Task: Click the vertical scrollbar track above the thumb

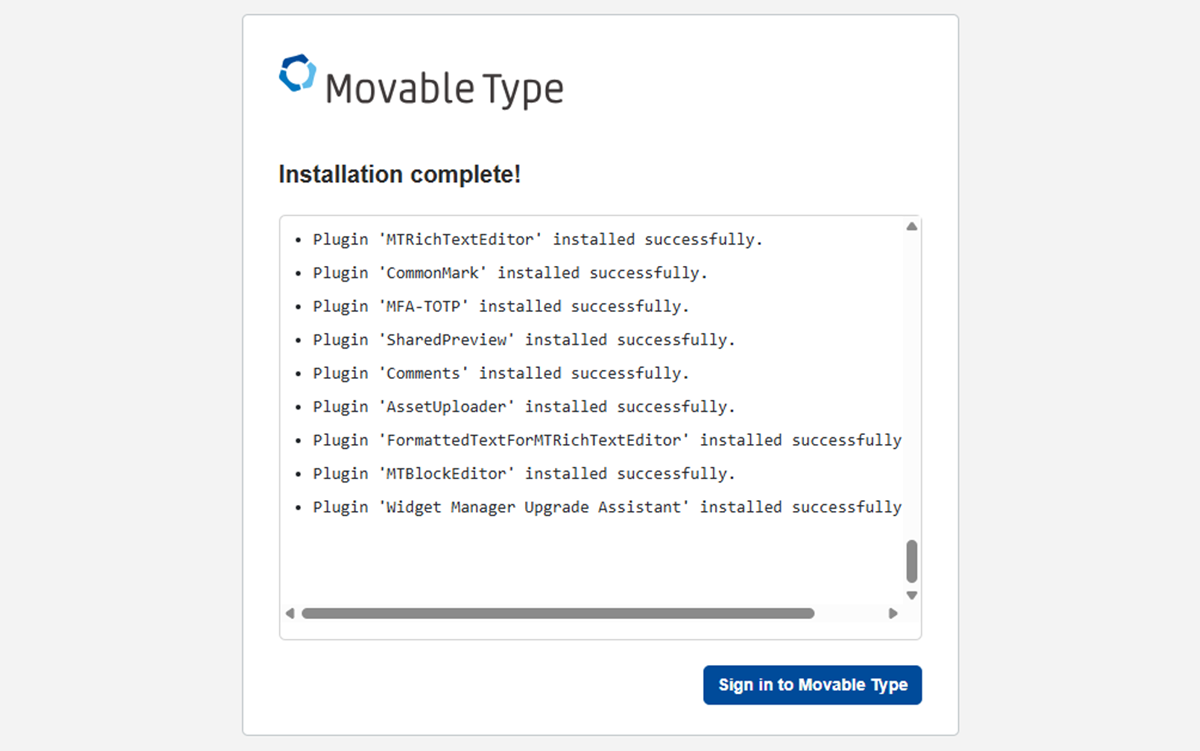Action: (x=912, y=380)
